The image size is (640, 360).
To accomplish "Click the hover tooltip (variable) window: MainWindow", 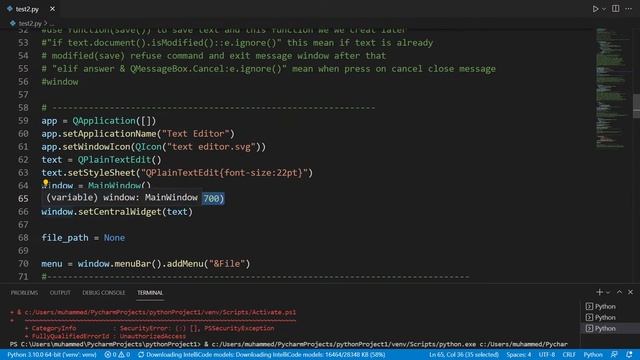I will pyautogui.click(x=122, y=198).
